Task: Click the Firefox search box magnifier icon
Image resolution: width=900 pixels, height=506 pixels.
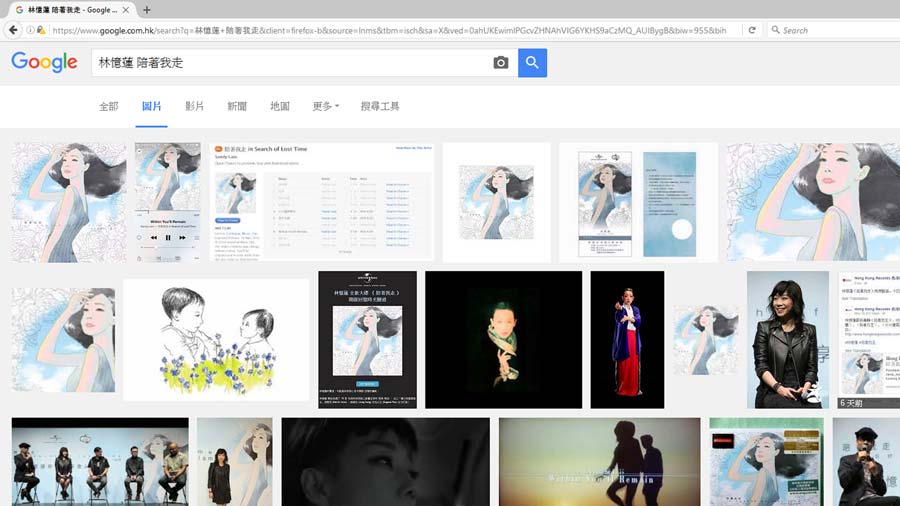Action: (x=775, y=30)
